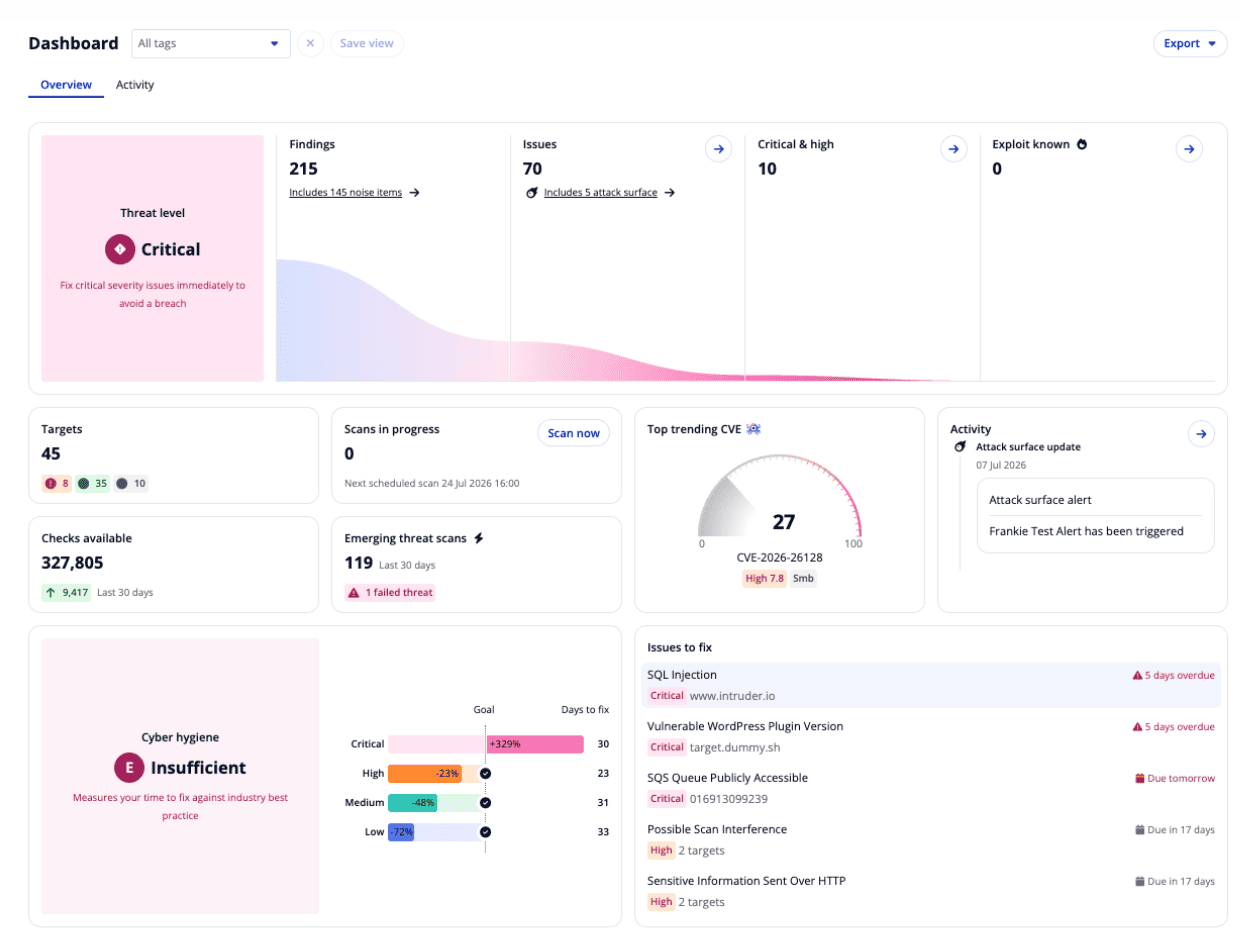Click the flame icon beside Exploit known
Viewport: 1240px width, 936px height.
[1081, 144]
